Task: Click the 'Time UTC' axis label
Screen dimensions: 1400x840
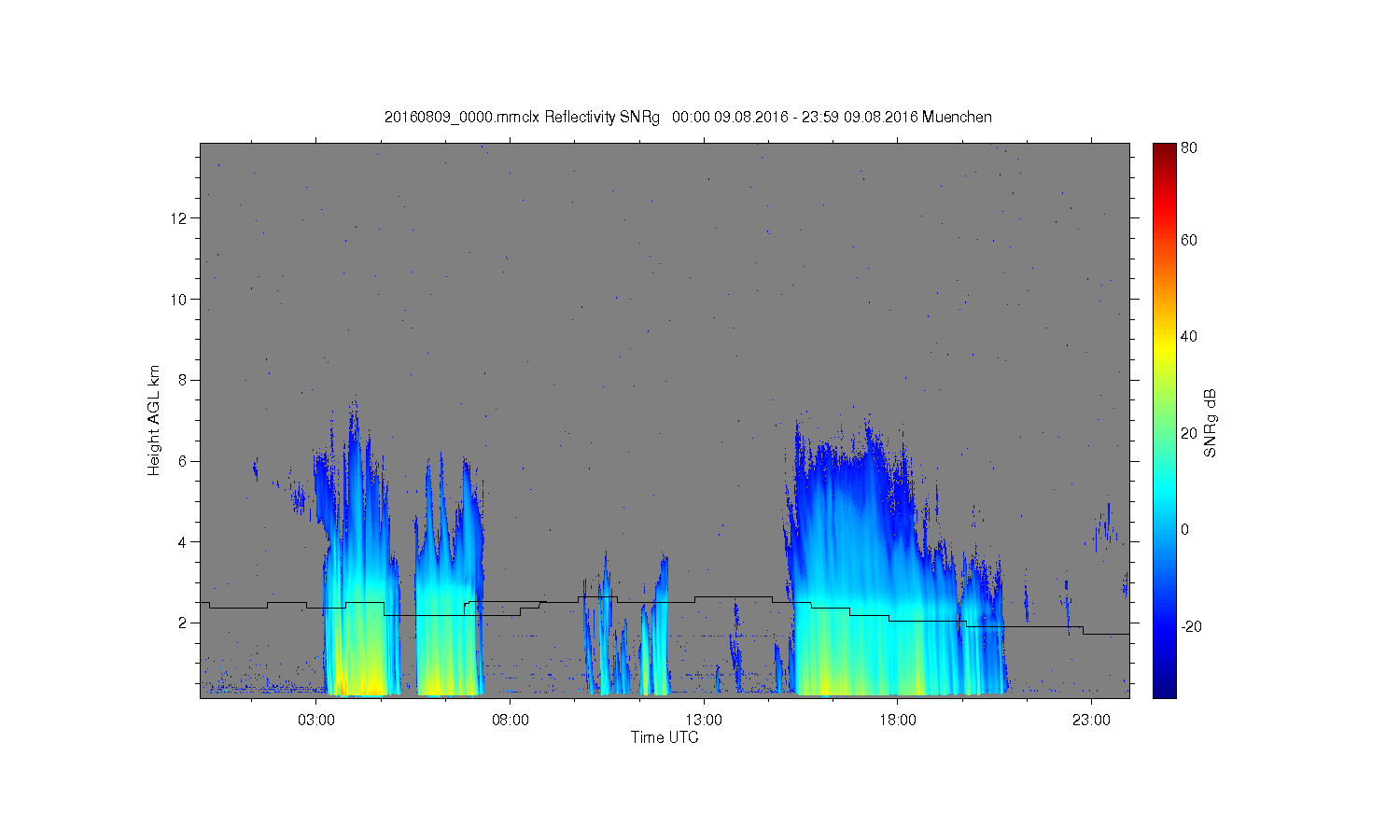Action: pyautogui.click(x=665, y=737)
